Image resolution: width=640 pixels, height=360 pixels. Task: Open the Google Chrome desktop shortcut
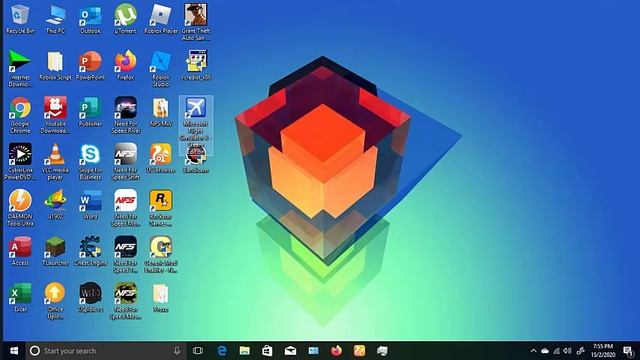tap(20, 115)
